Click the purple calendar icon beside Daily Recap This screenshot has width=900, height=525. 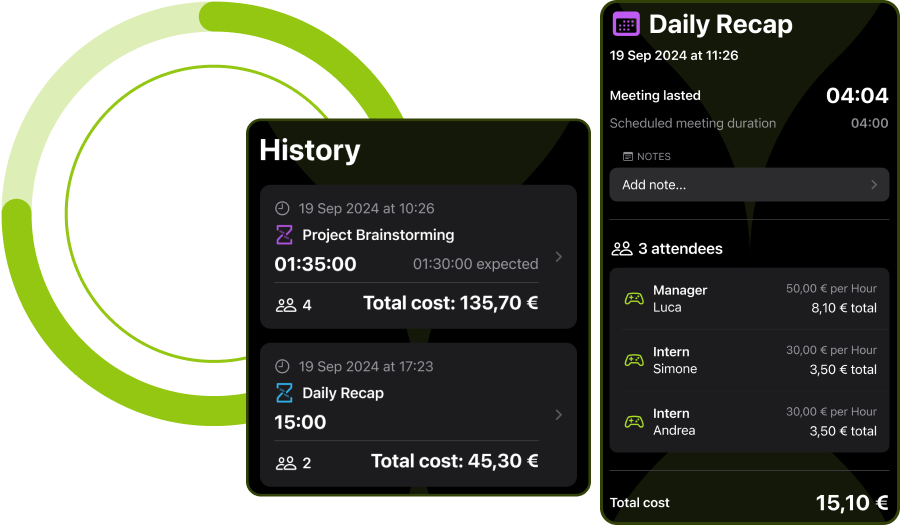[626, 24]
